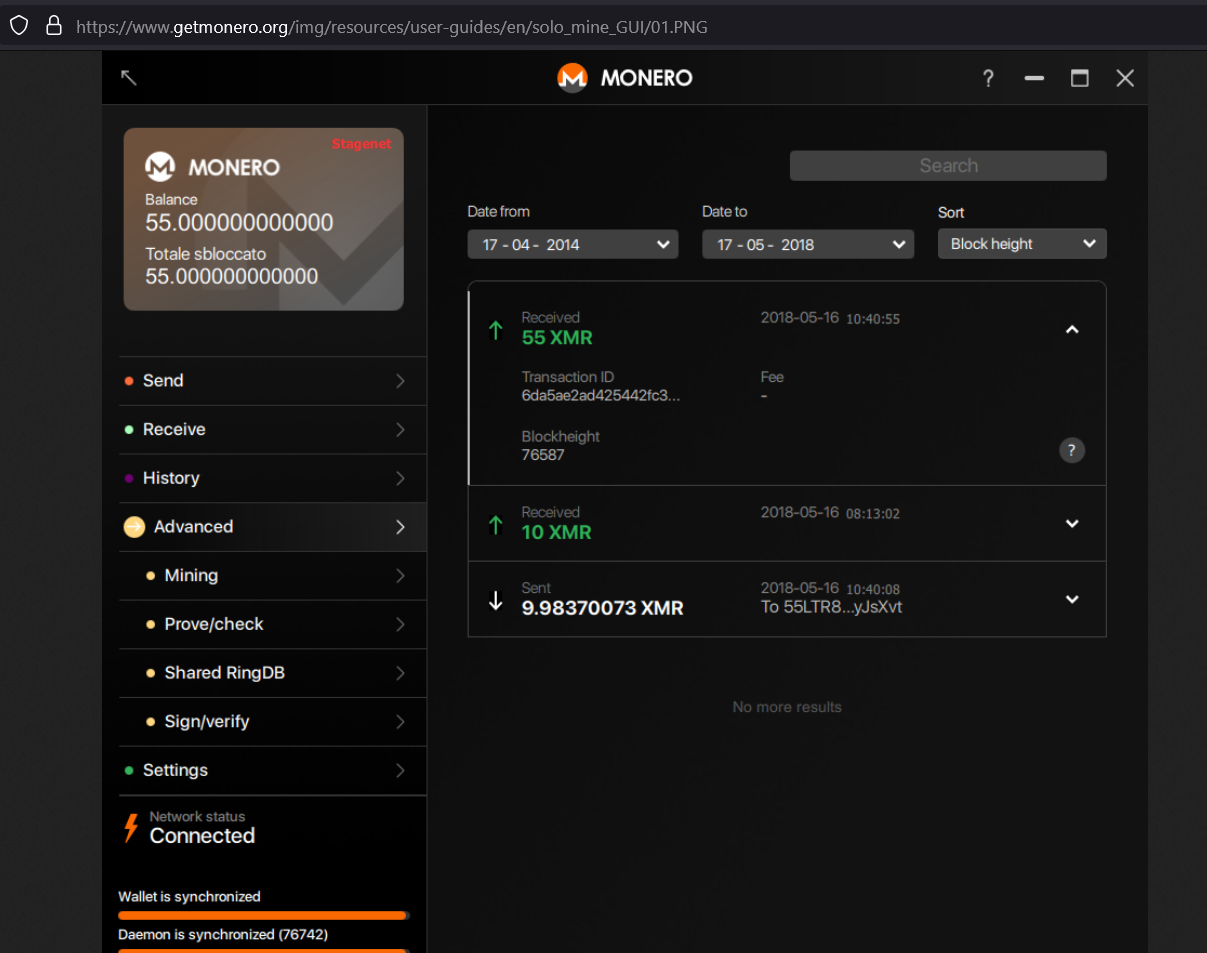Go to the Receive page

click(272, 429)
